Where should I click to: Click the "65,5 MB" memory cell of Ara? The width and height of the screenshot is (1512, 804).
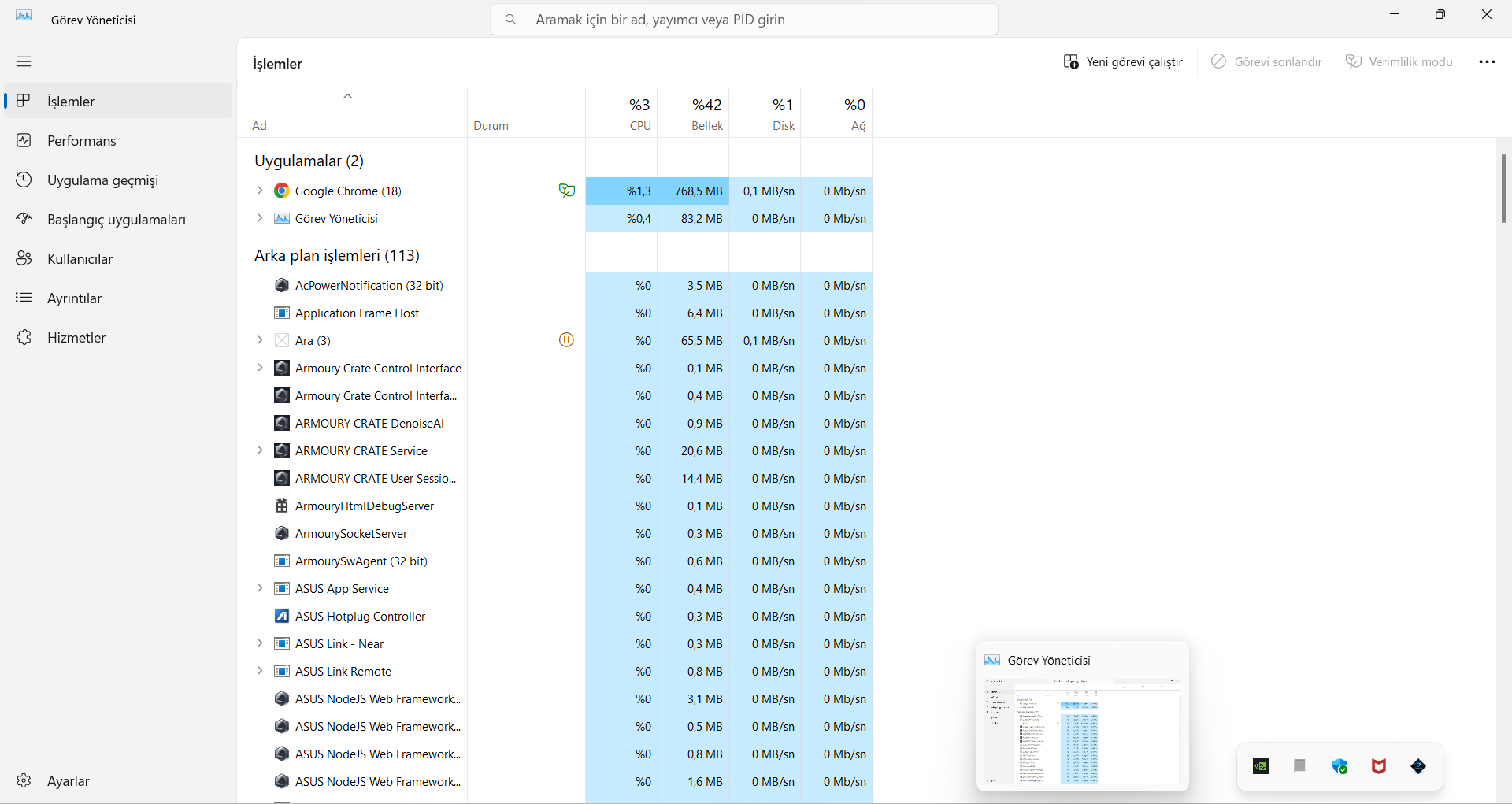click(x=693, y=340)
